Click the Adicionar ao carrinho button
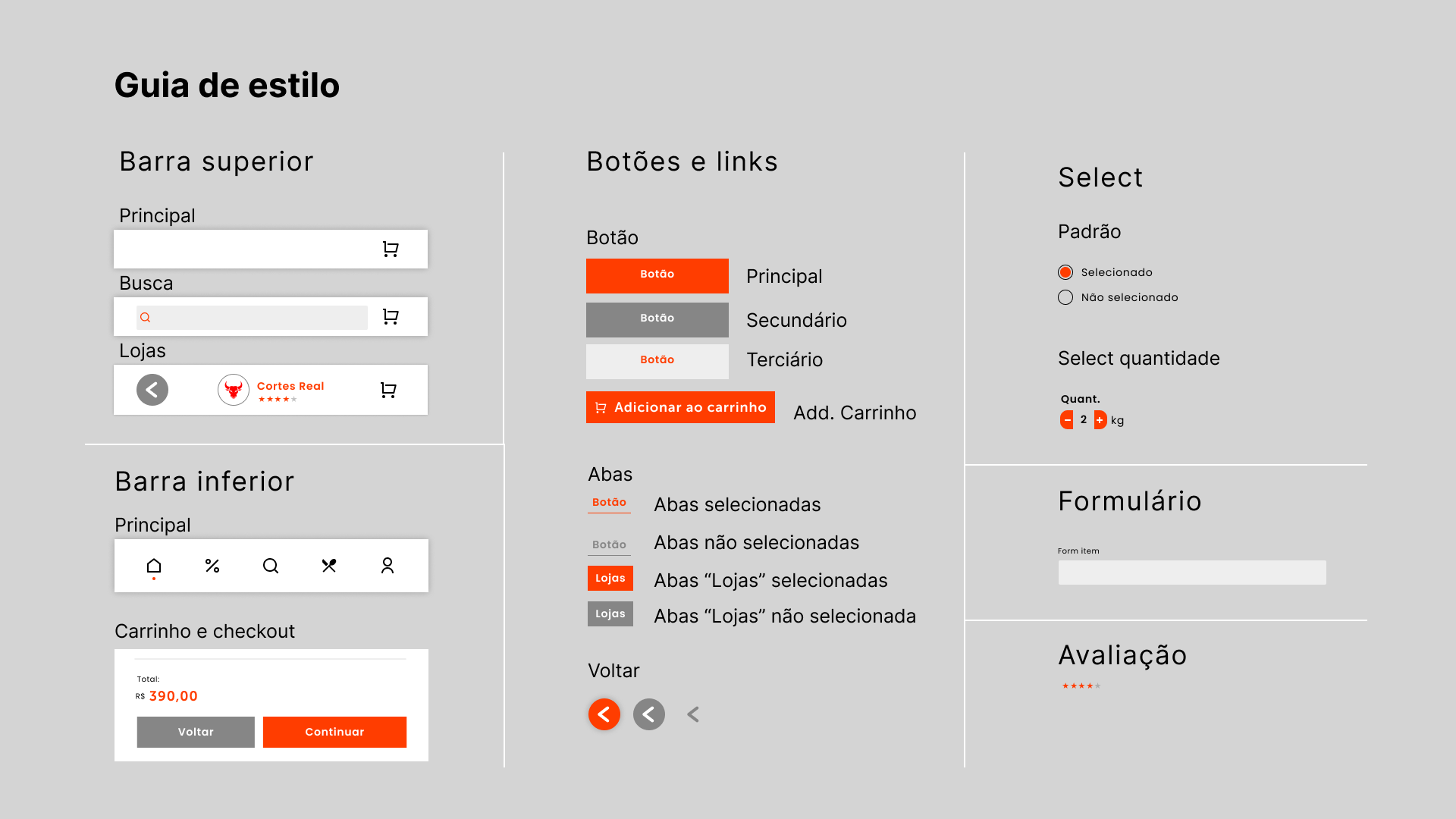 pyautogui.click(x=680, y=407)
